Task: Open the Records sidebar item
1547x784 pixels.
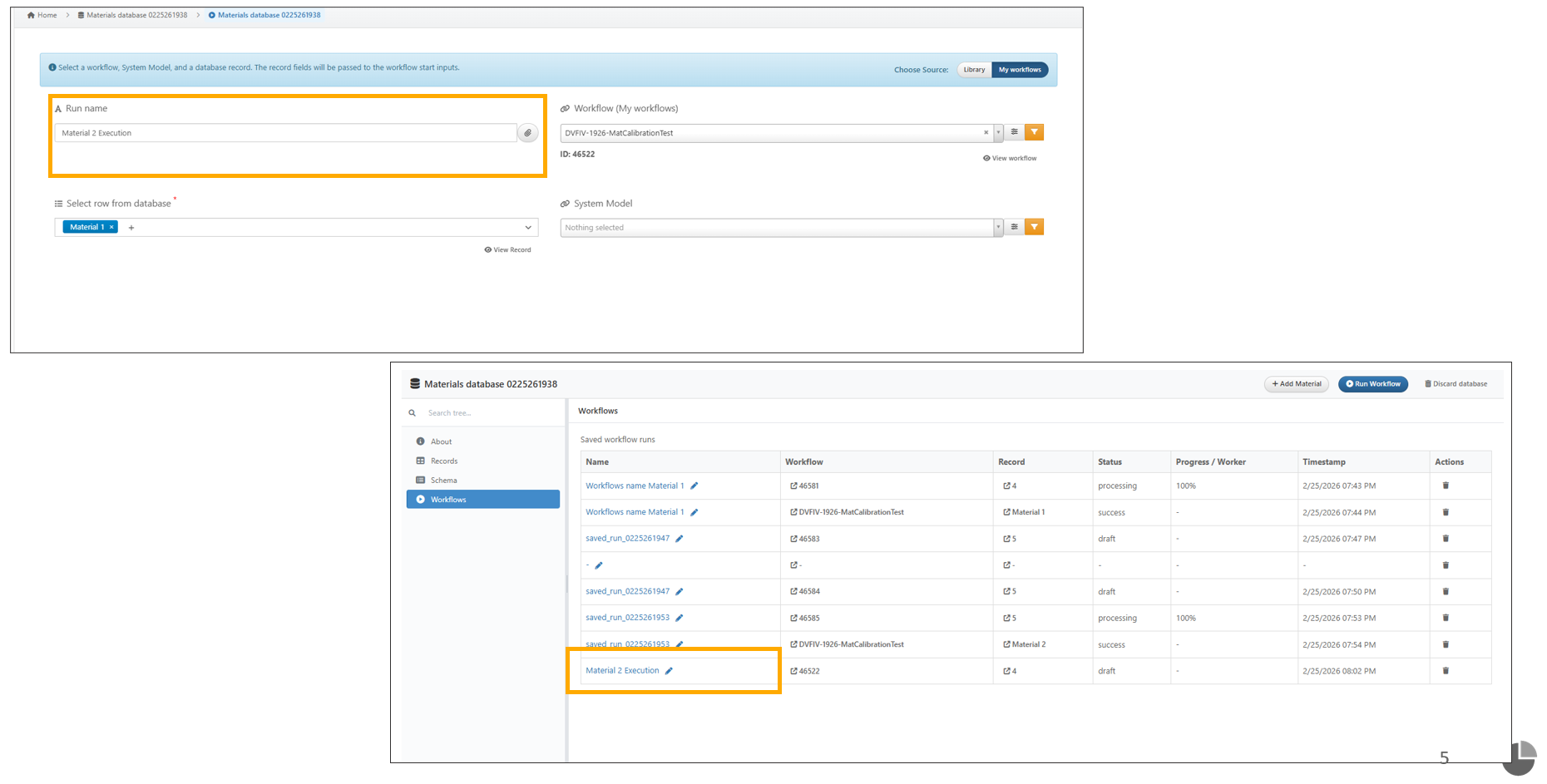Action: tap(443, 461)
